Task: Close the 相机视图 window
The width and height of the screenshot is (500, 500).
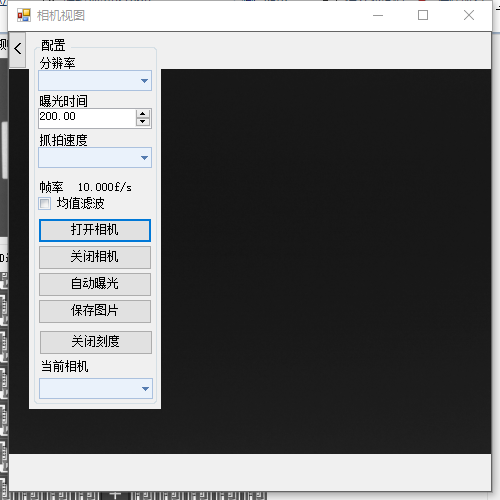Action: [x=469, y=15]
